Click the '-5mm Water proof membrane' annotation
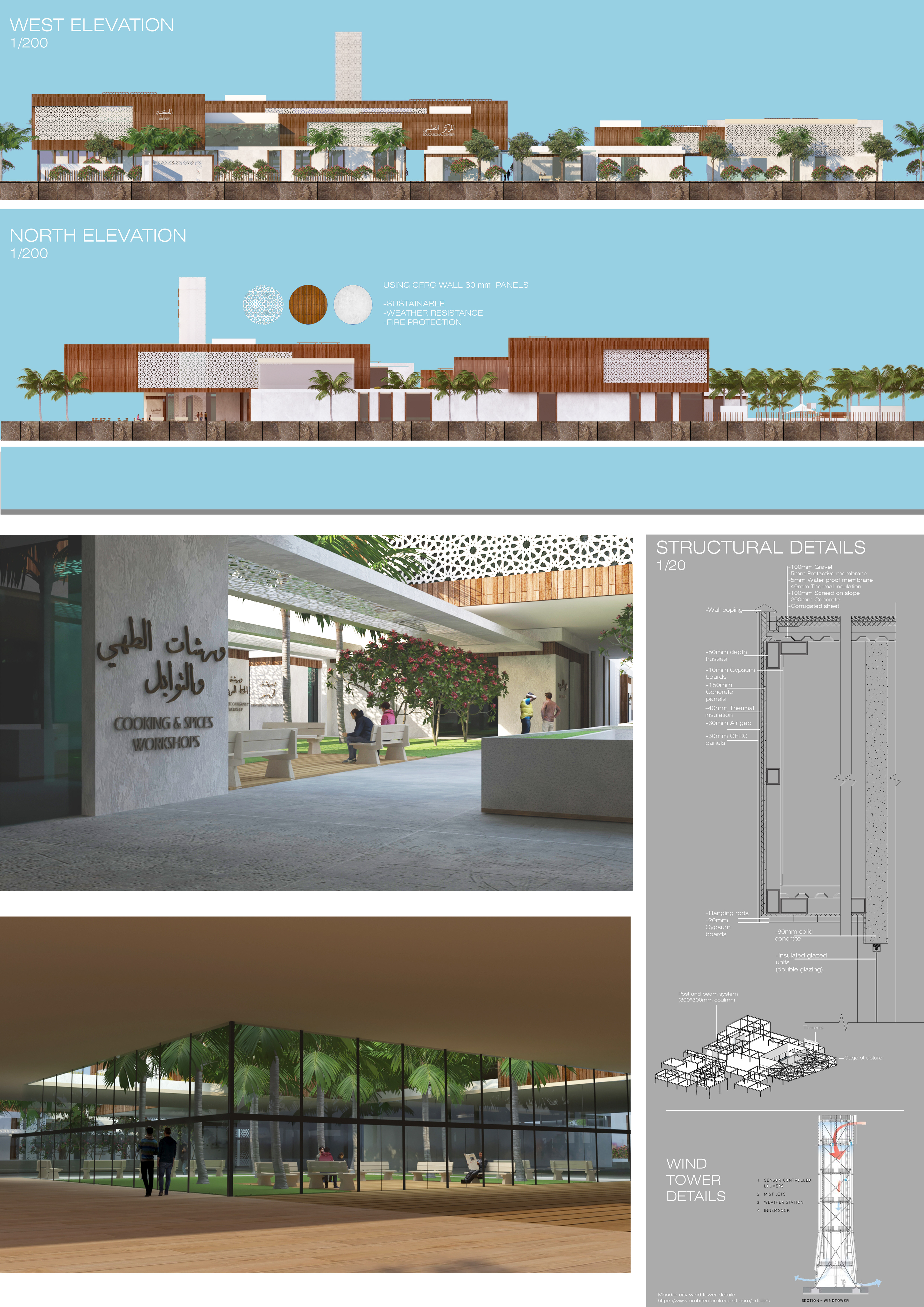Viewport: 924px width, 1307px height. (x=830, y=580)
